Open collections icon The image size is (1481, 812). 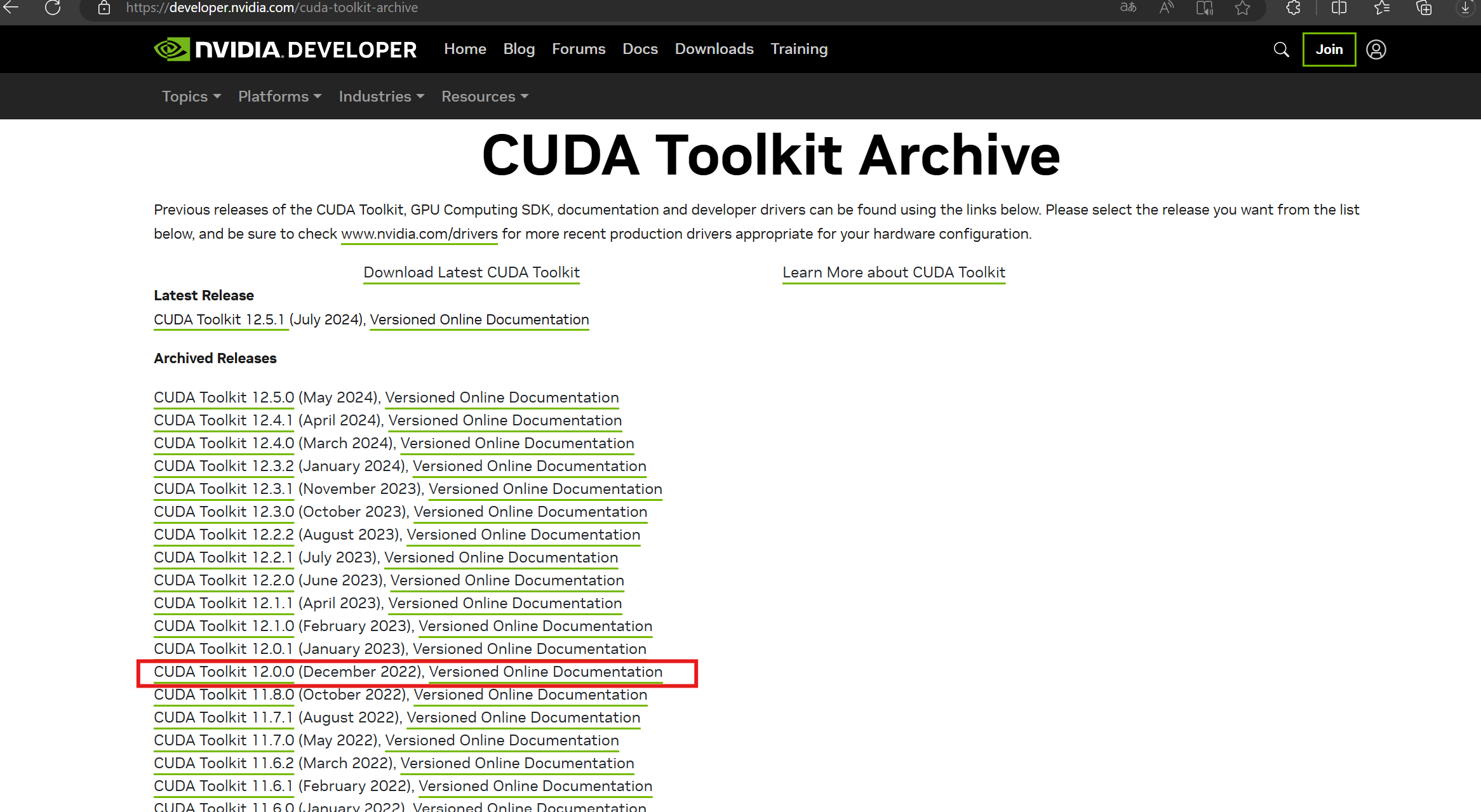[1424, 8]
